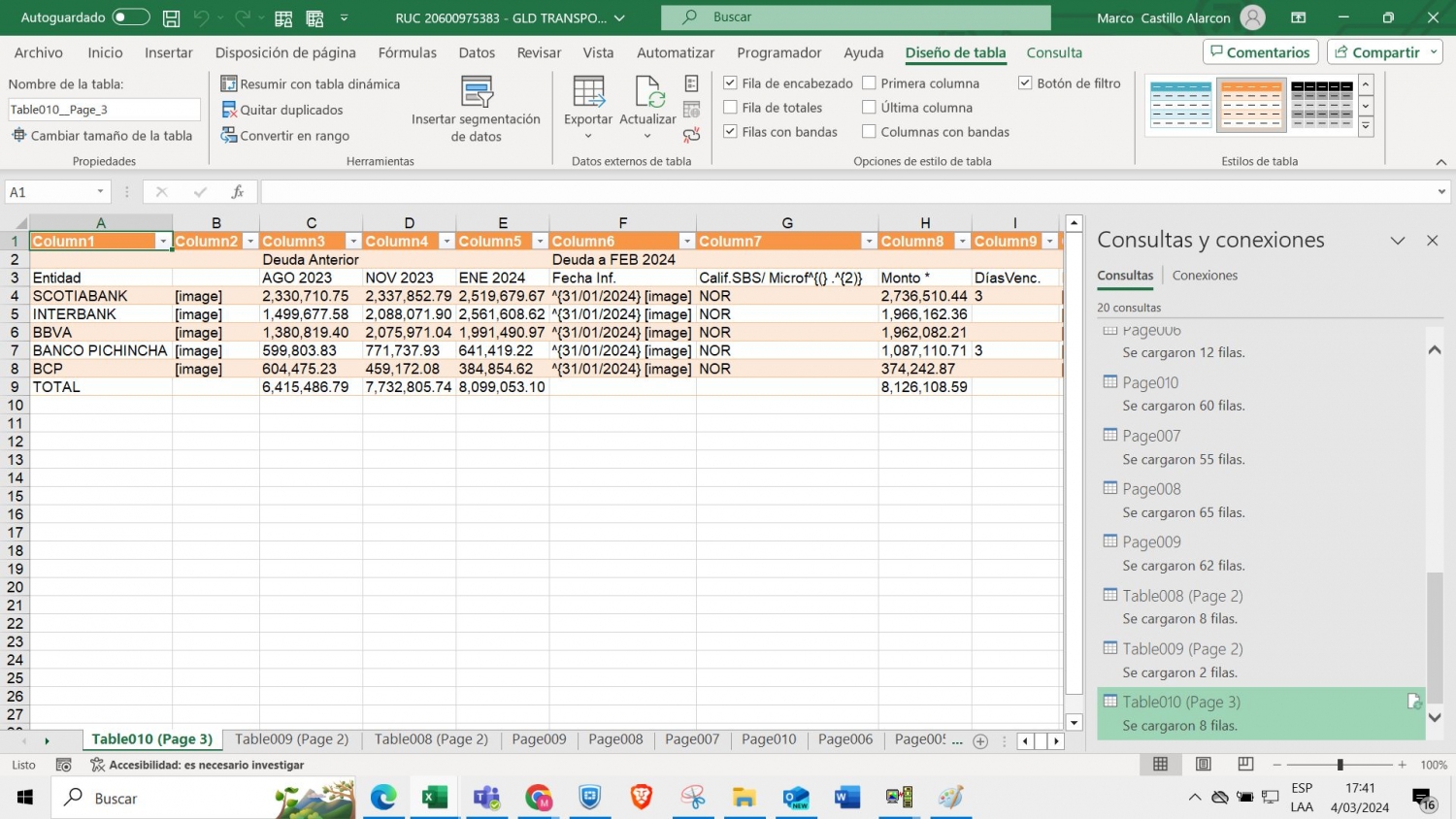Click Quitar duplicados
The image size is (1456, 819).
[x=282, y=110]
